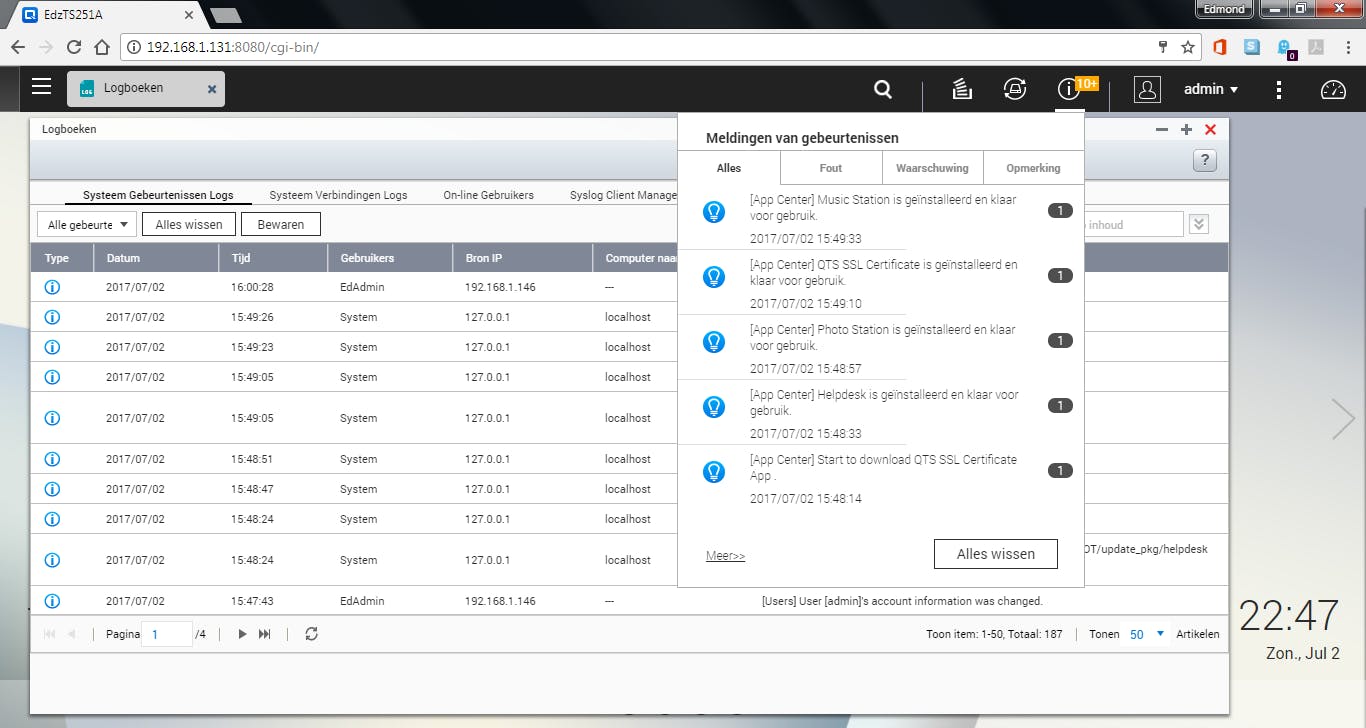Sort by the Tijd column header
Viewport: 1366px width, 728px height.
click(273, 258)
